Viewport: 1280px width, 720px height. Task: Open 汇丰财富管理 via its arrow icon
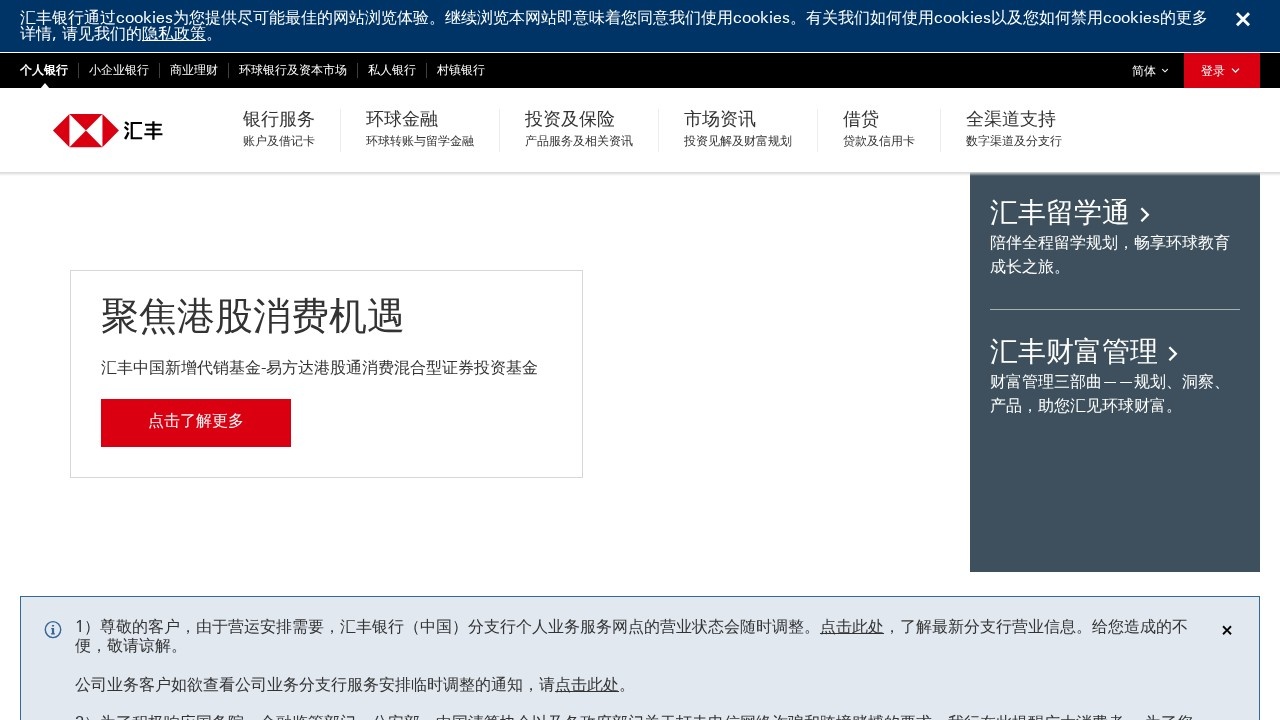(1172, 353)
